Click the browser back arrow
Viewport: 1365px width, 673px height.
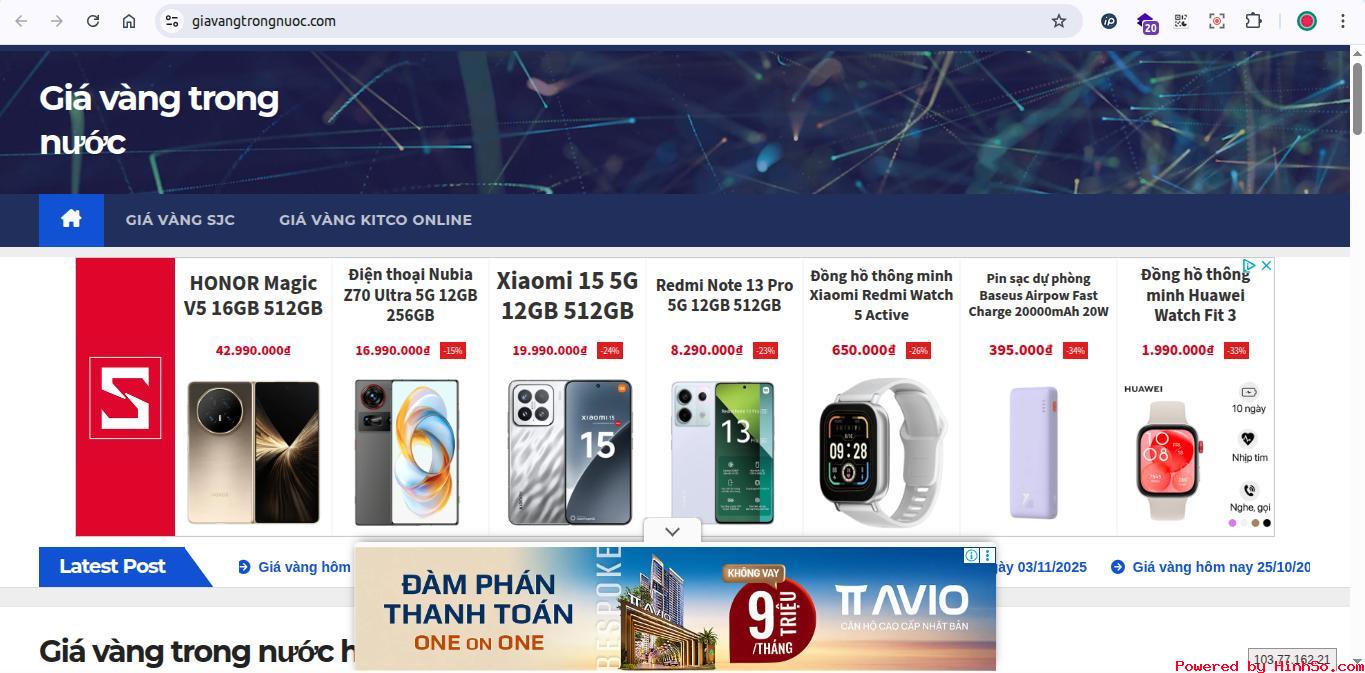pyautogui.click(x=21, y=21)
